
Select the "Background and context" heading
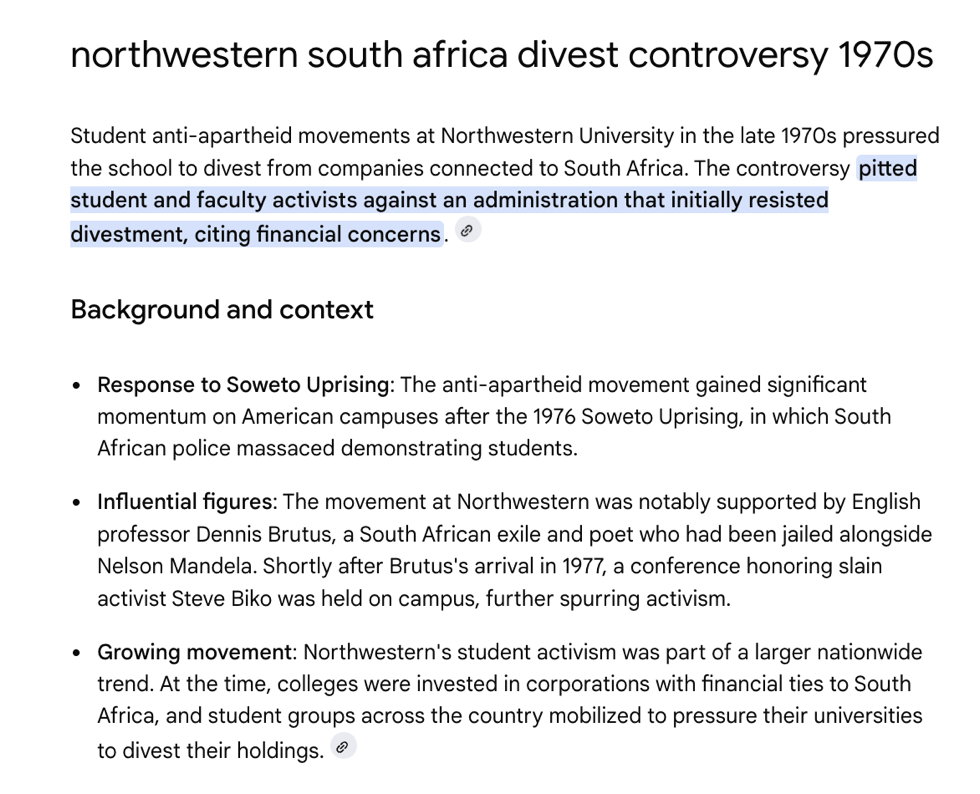(x=222, y=310)
